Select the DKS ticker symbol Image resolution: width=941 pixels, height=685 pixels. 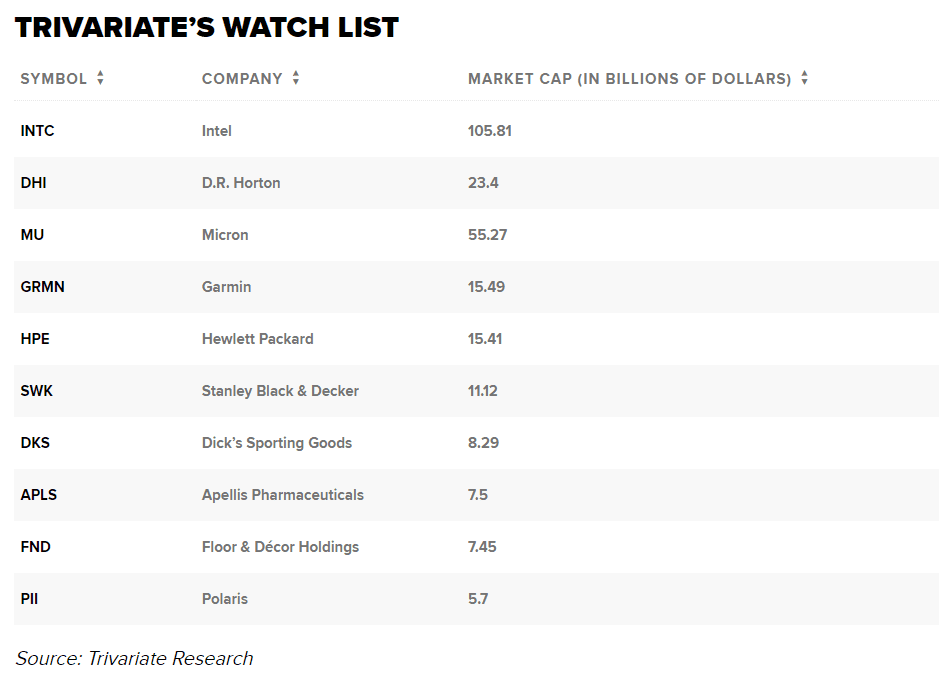point(35,443)
